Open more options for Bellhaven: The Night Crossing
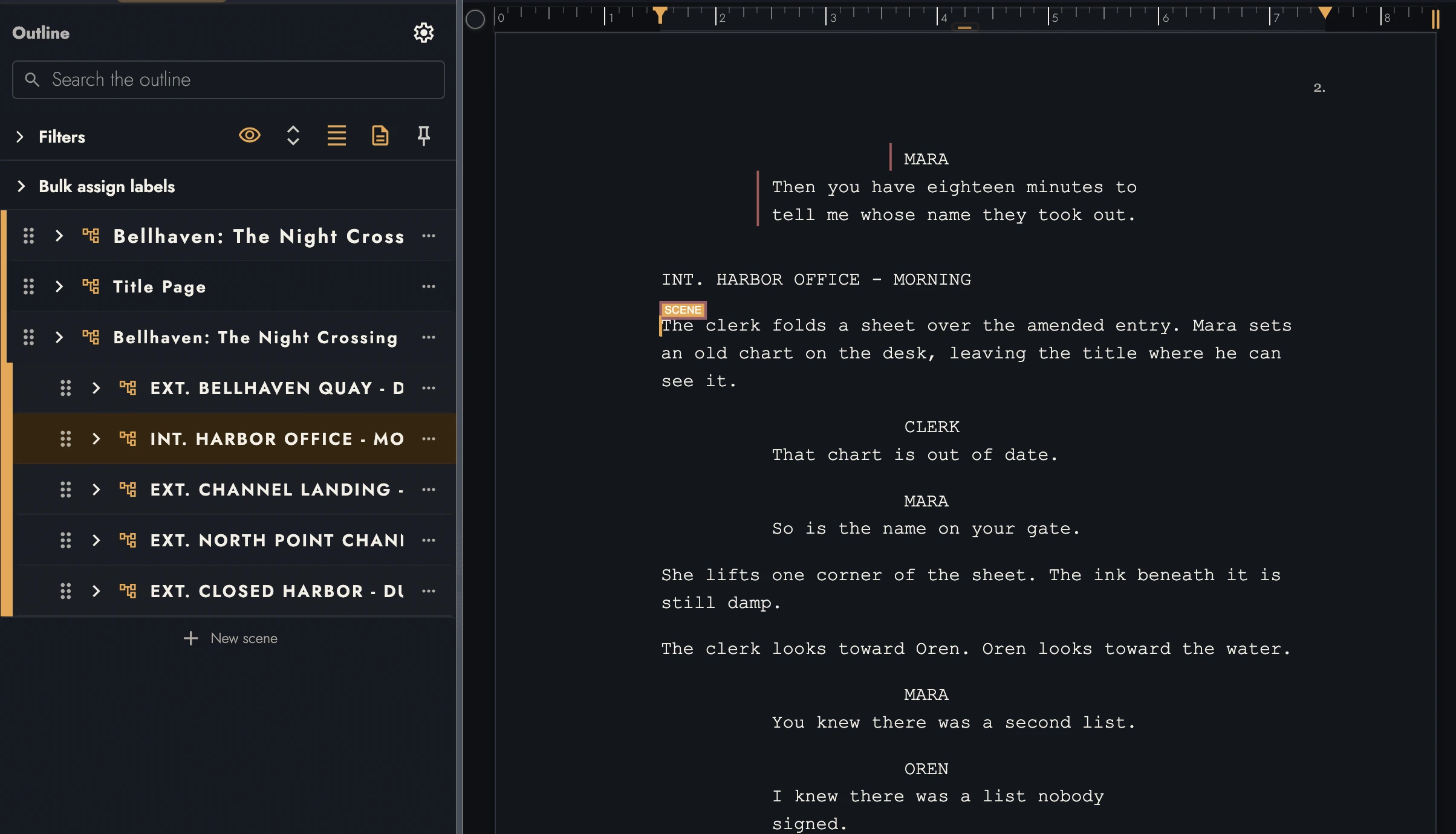Screen dimensions: 1456x834 429,337
